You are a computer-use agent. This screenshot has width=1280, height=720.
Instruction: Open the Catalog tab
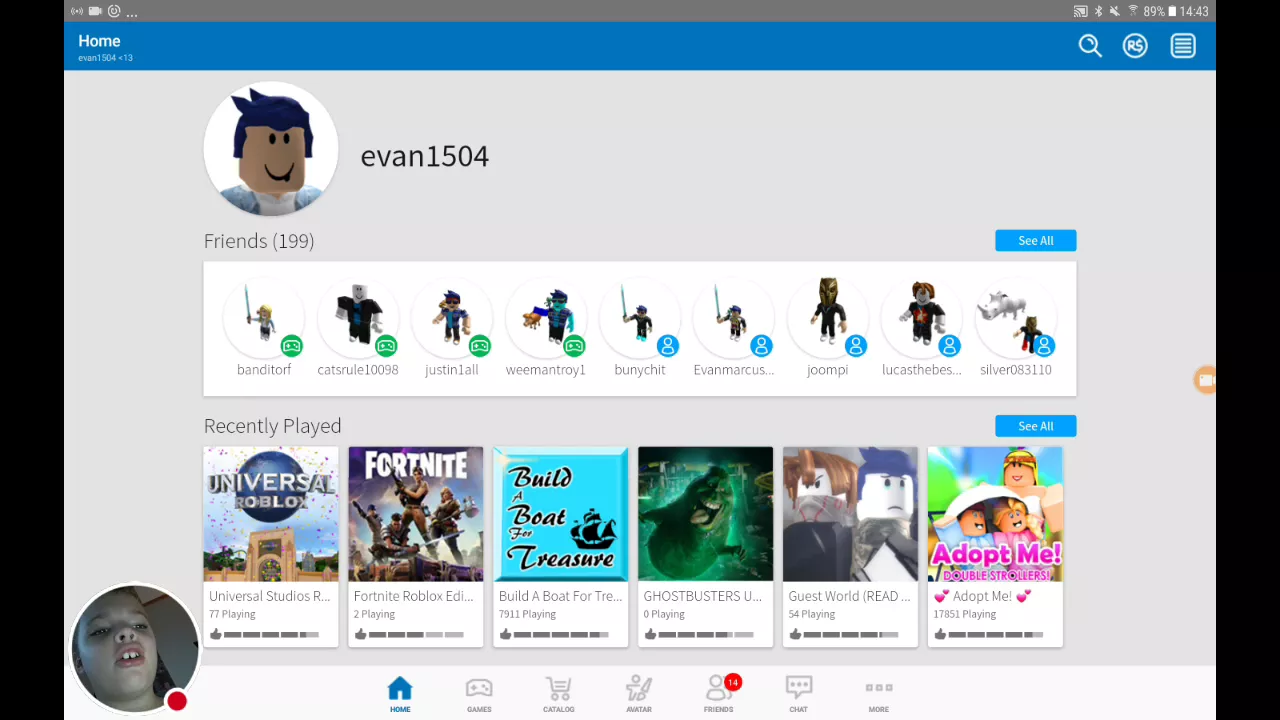(558, 694)
